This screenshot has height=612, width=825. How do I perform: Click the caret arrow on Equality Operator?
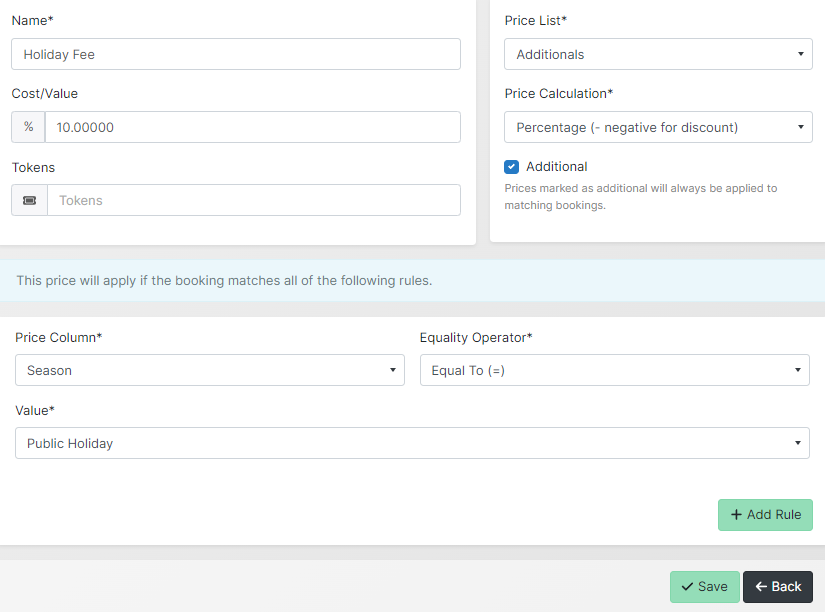click(797, 370)
